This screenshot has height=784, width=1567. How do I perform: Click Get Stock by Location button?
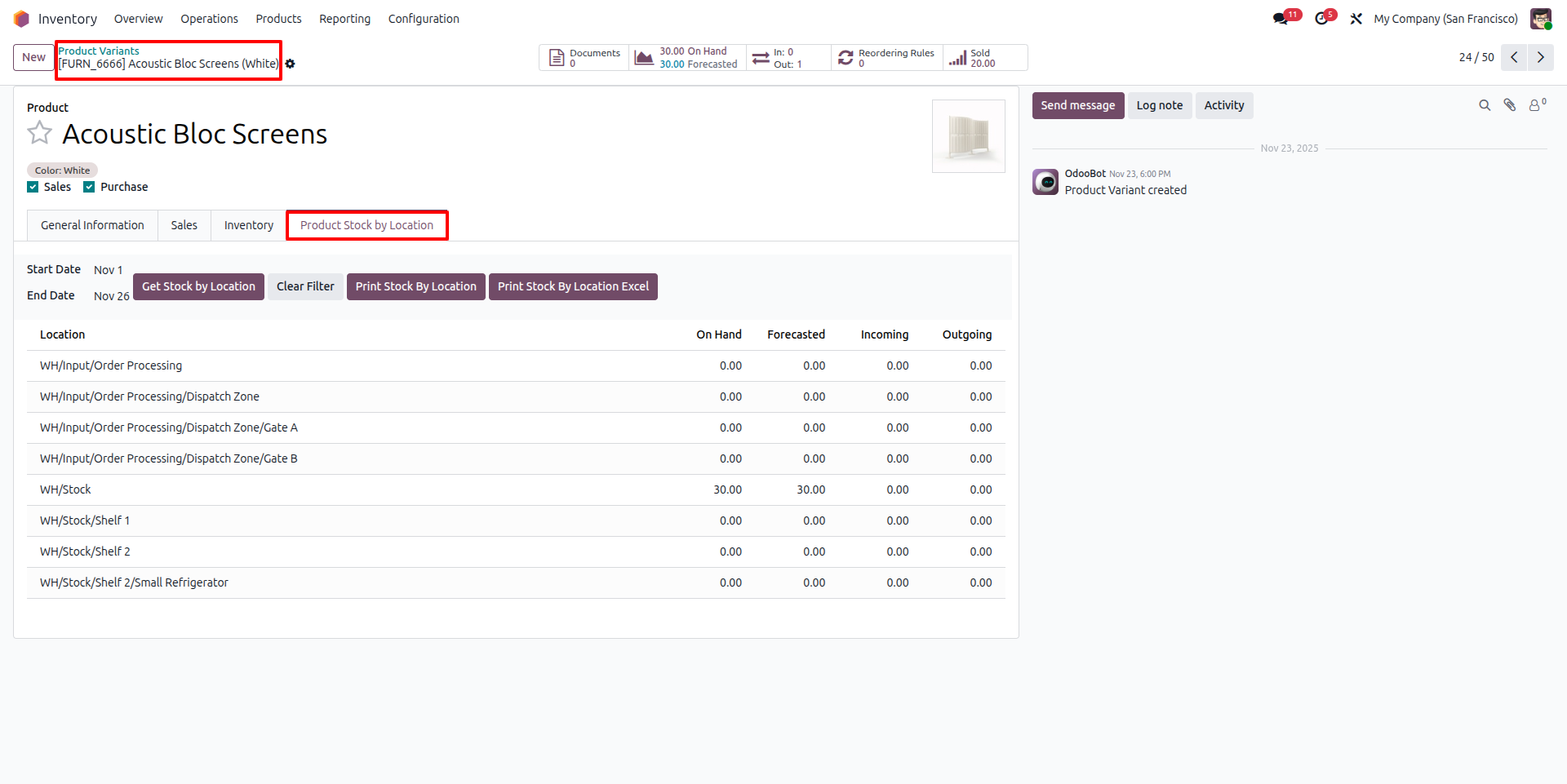198,286
